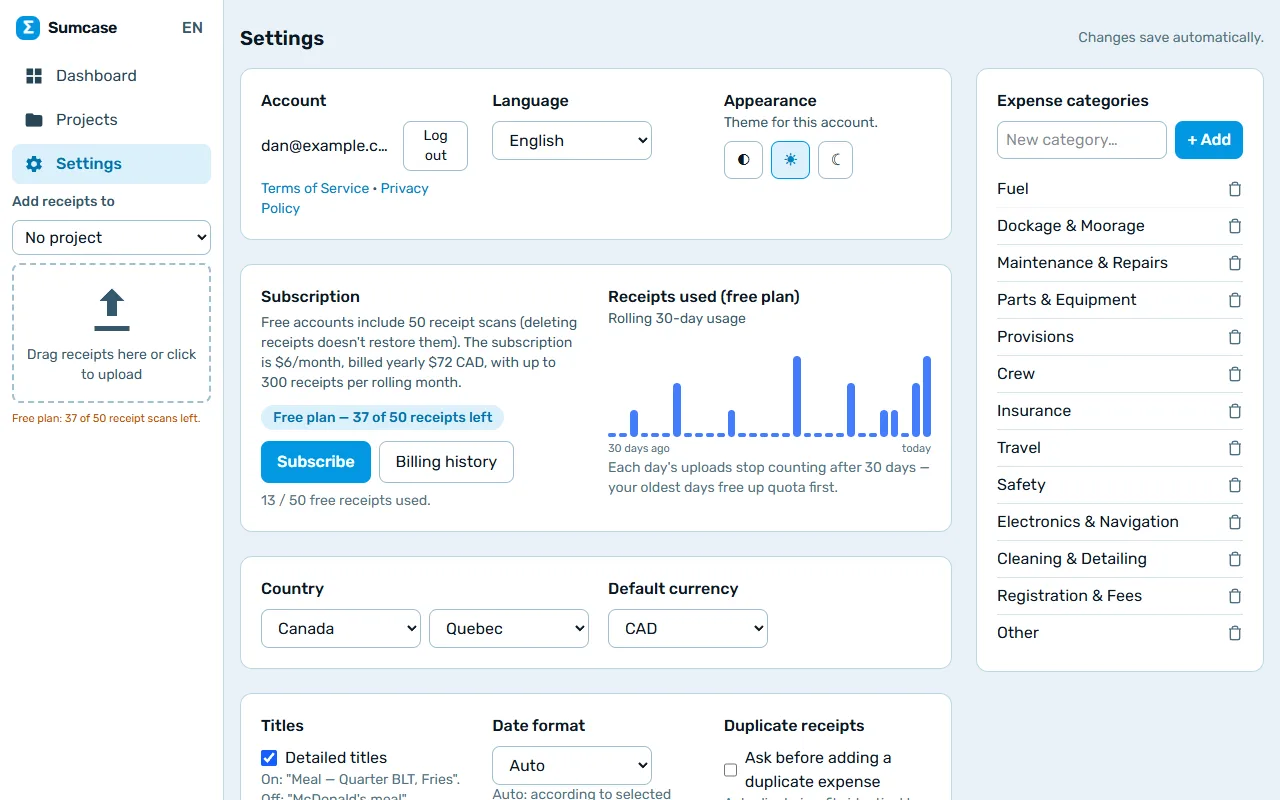The image size is (1280, 800).
Task: Open the Country dropdown showing Canada
Action: coord(341,629)
